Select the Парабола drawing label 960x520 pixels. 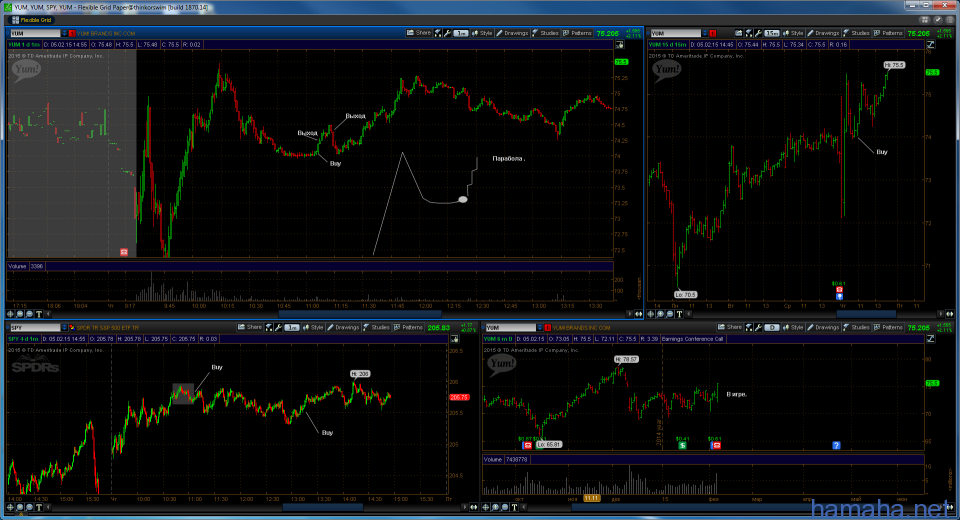(508, 159)
